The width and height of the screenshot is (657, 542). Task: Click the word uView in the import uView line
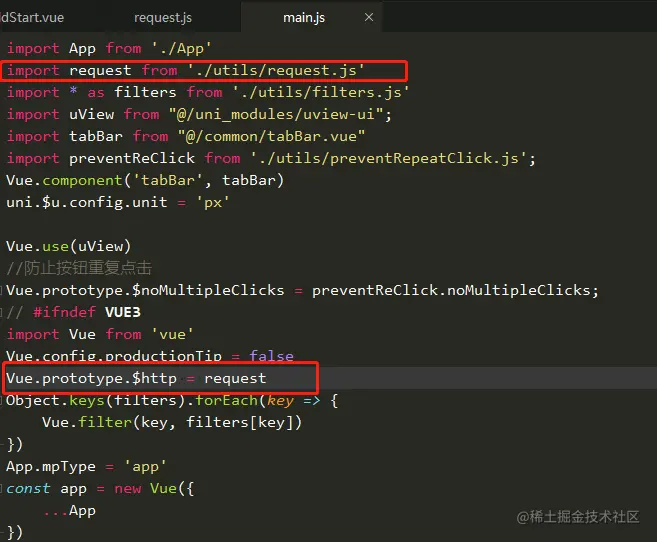click(x=91, y=114)
